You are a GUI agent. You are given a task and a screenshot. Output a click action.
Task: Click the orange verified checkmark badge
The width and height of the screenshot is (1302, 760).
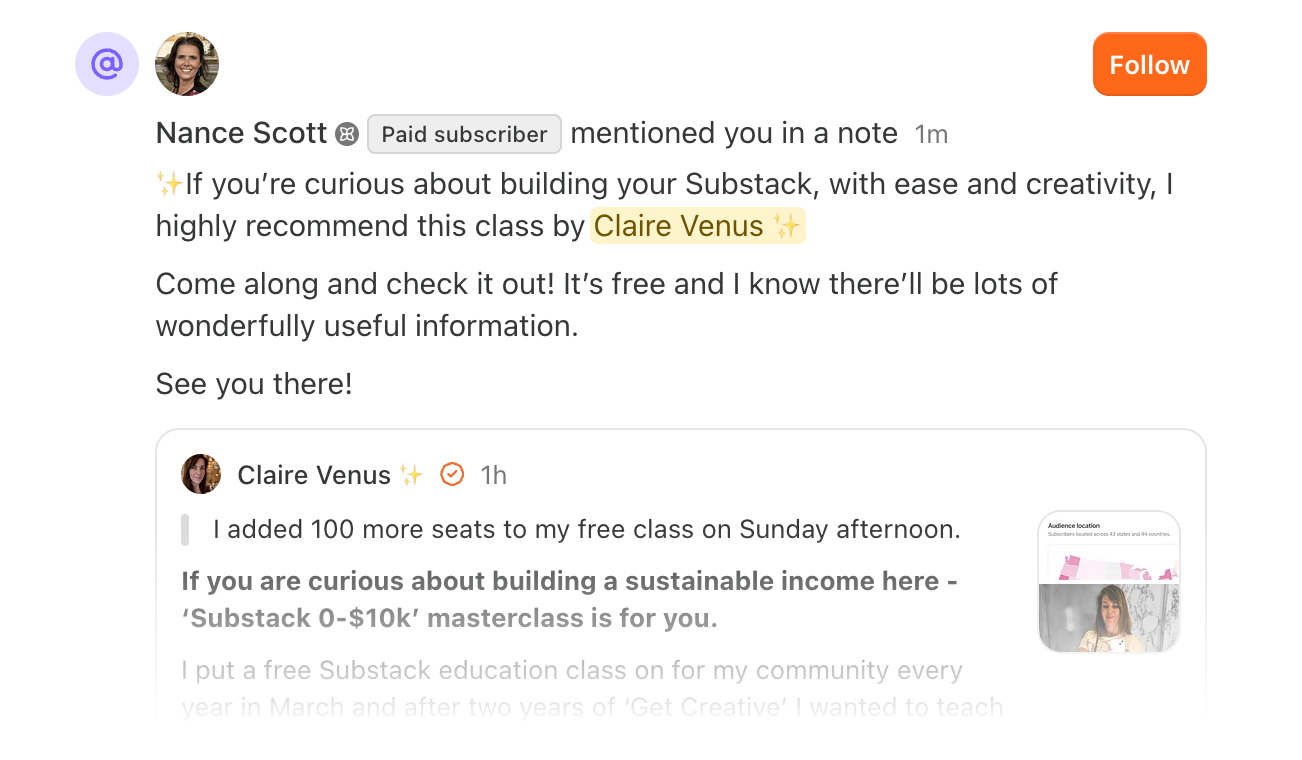pyautogui.click(x=452, y=474)
